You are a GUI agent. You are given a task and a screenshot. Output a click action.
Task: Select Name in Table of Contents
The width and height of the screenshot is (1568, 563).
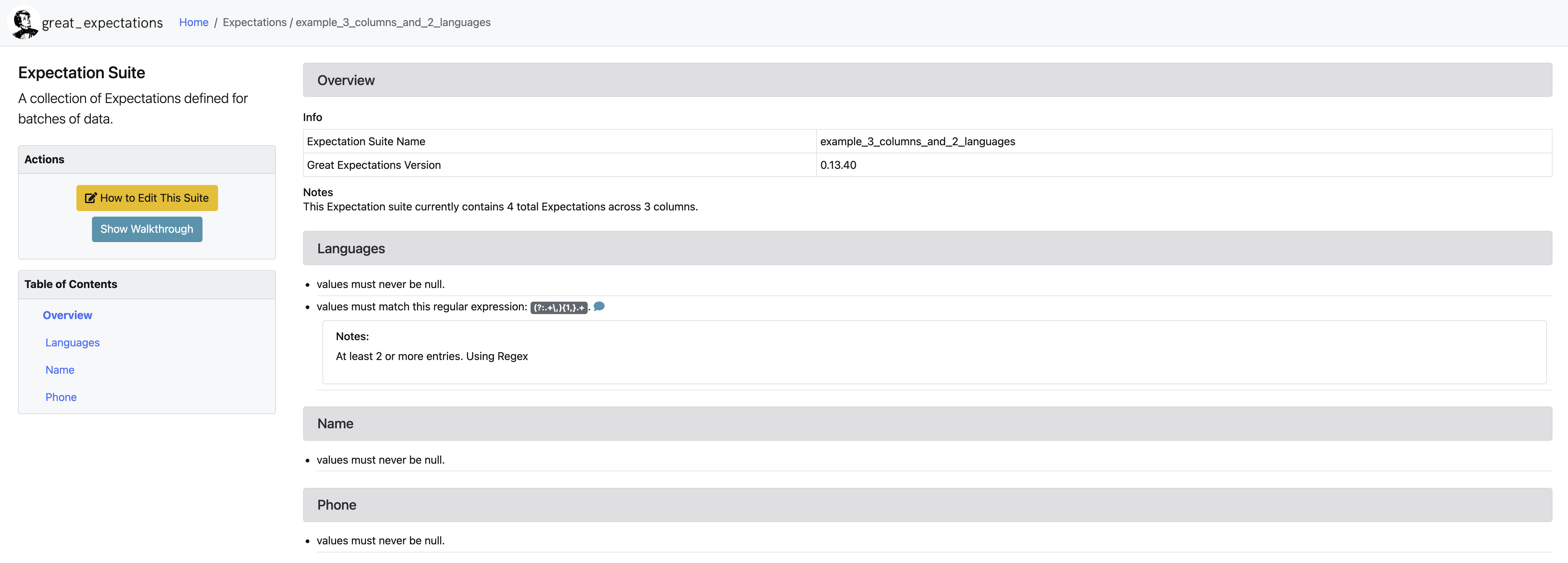60,370
